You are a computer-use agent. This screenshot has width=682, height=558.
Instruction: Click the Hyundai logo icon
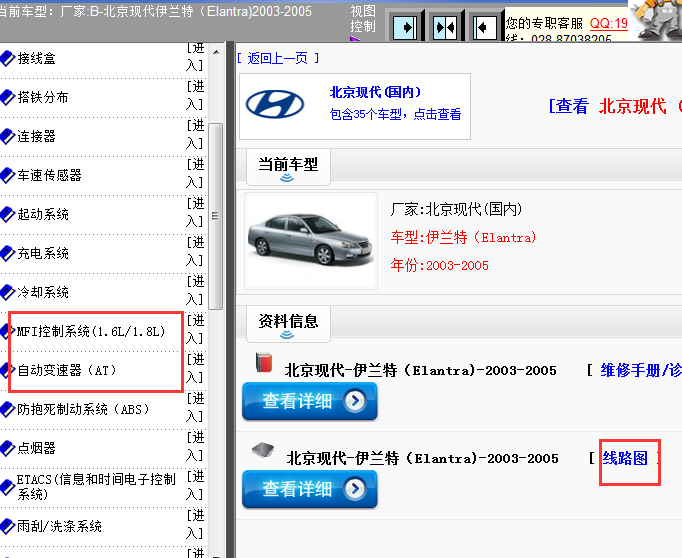[275, 104]
